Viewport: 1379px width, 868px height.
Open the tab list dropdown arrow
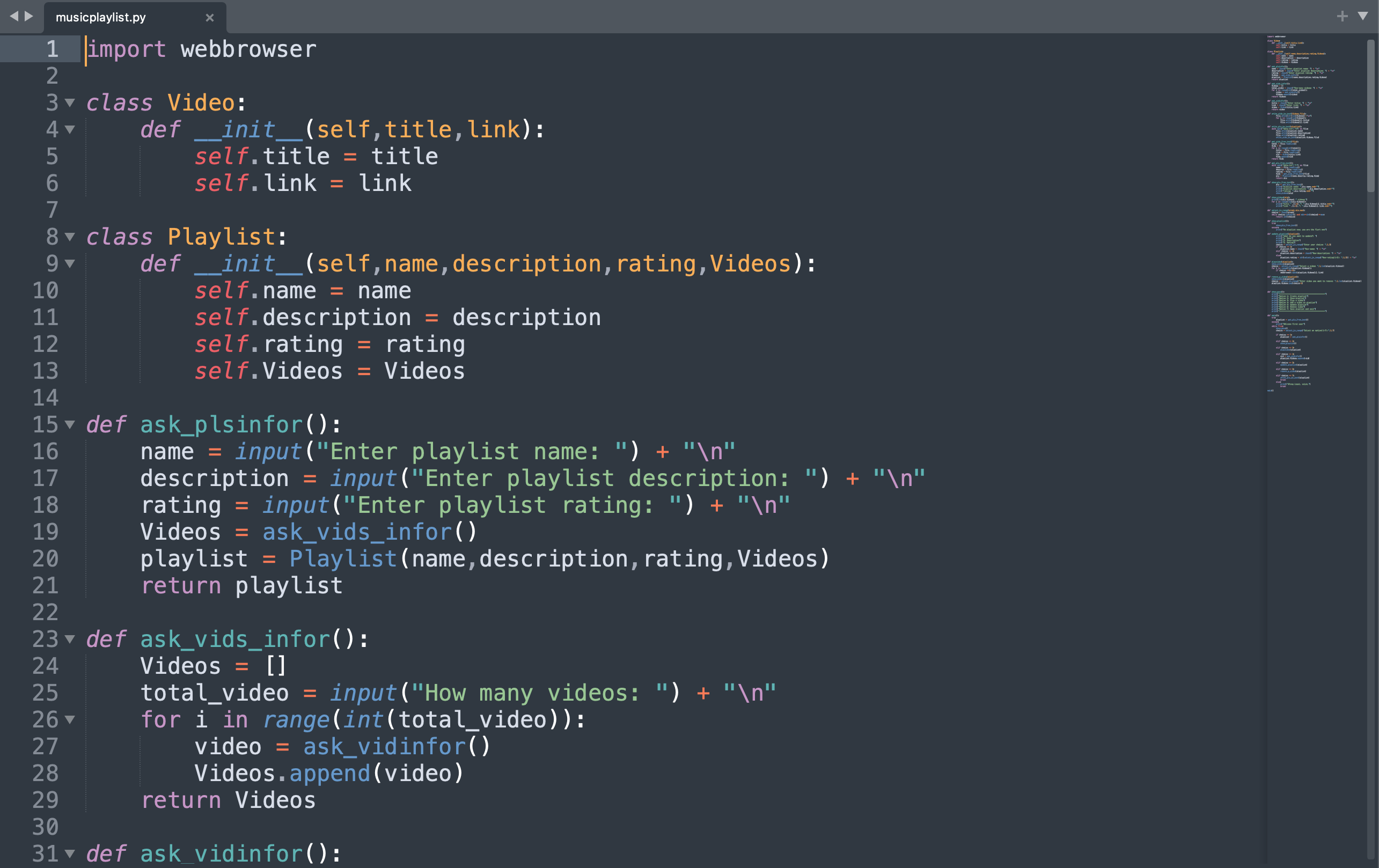click(x=1363, y=16)
